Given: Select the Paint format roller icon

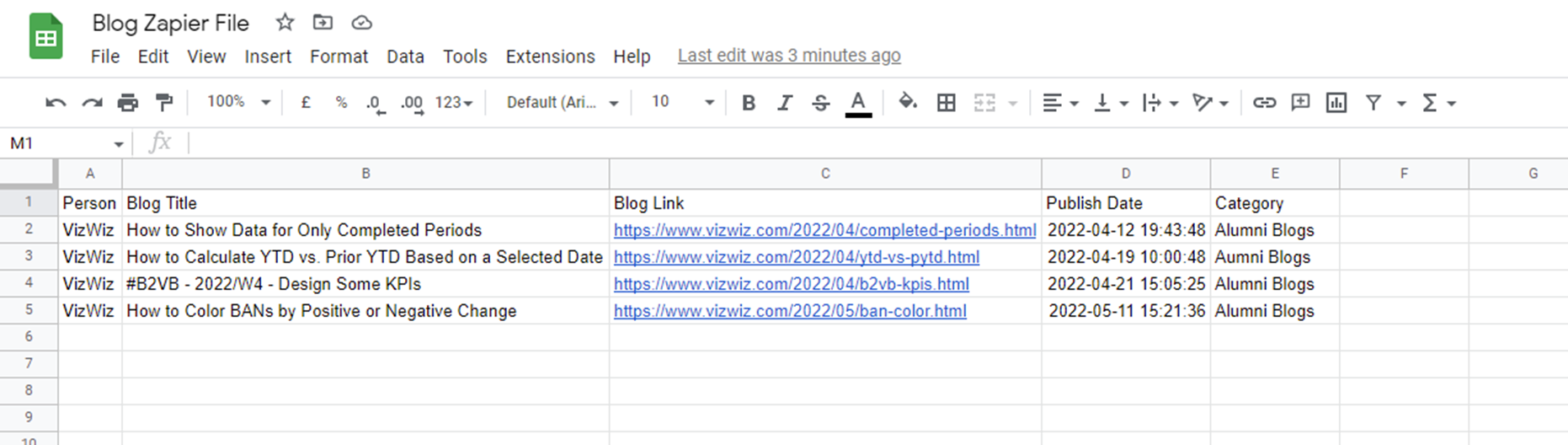Looking at the screenshot, I should tap(164, 103).
